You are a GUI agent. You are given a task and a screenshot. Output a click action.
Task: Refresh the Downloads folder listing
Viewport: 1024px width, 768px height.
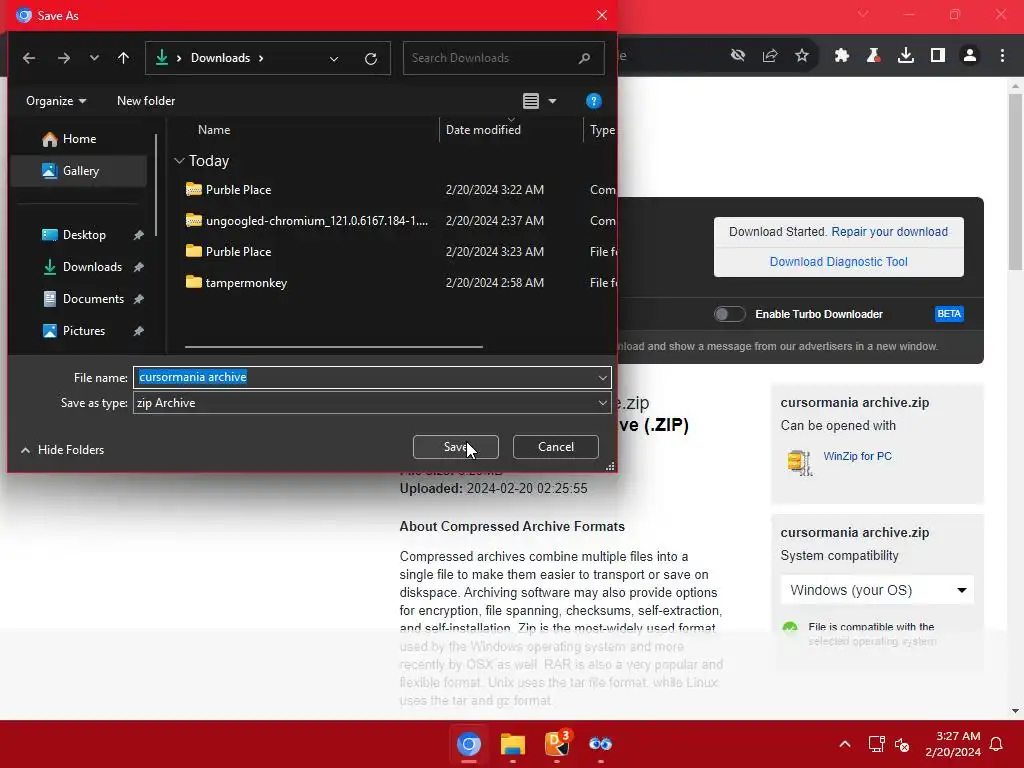pos(371,59)
